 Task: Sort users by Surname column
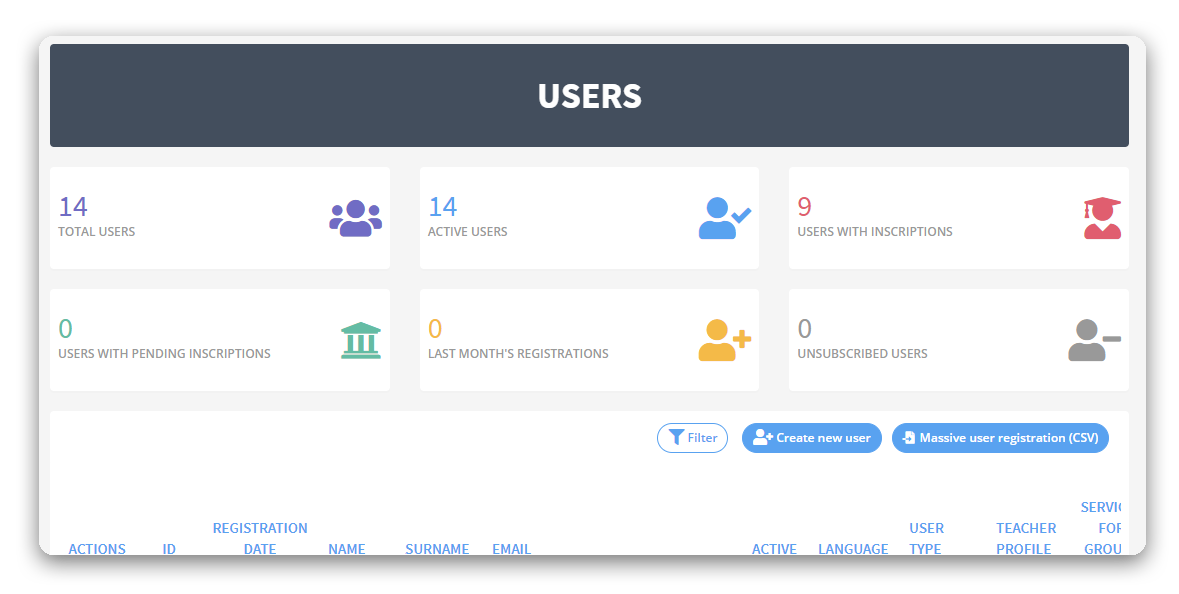click(x=437, y=548)
